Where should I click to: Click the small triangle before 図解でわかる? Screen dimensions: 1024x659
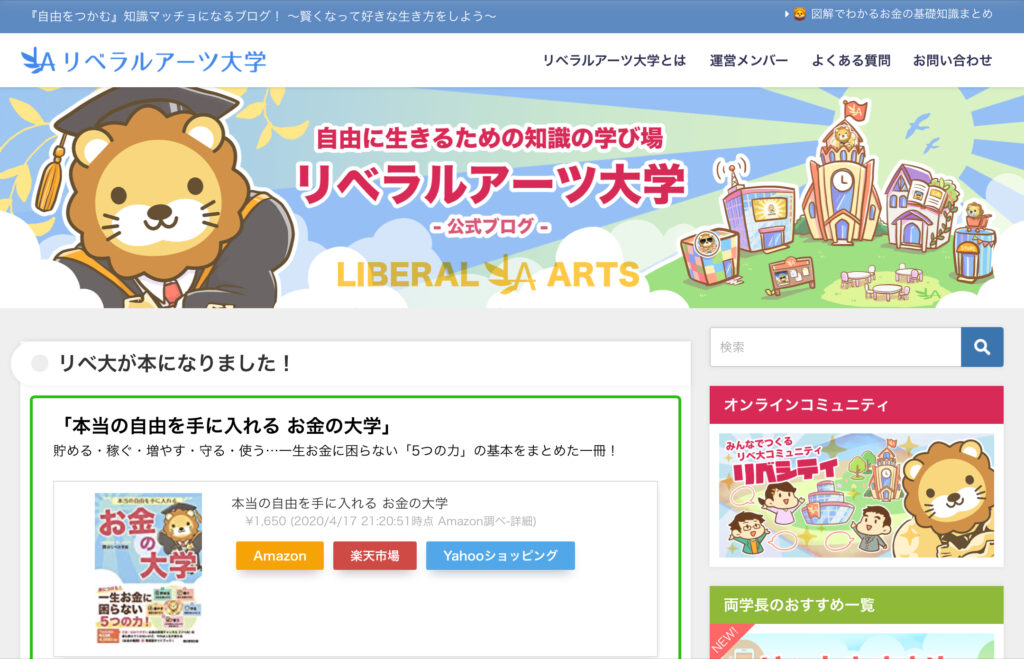coord(786,14)
